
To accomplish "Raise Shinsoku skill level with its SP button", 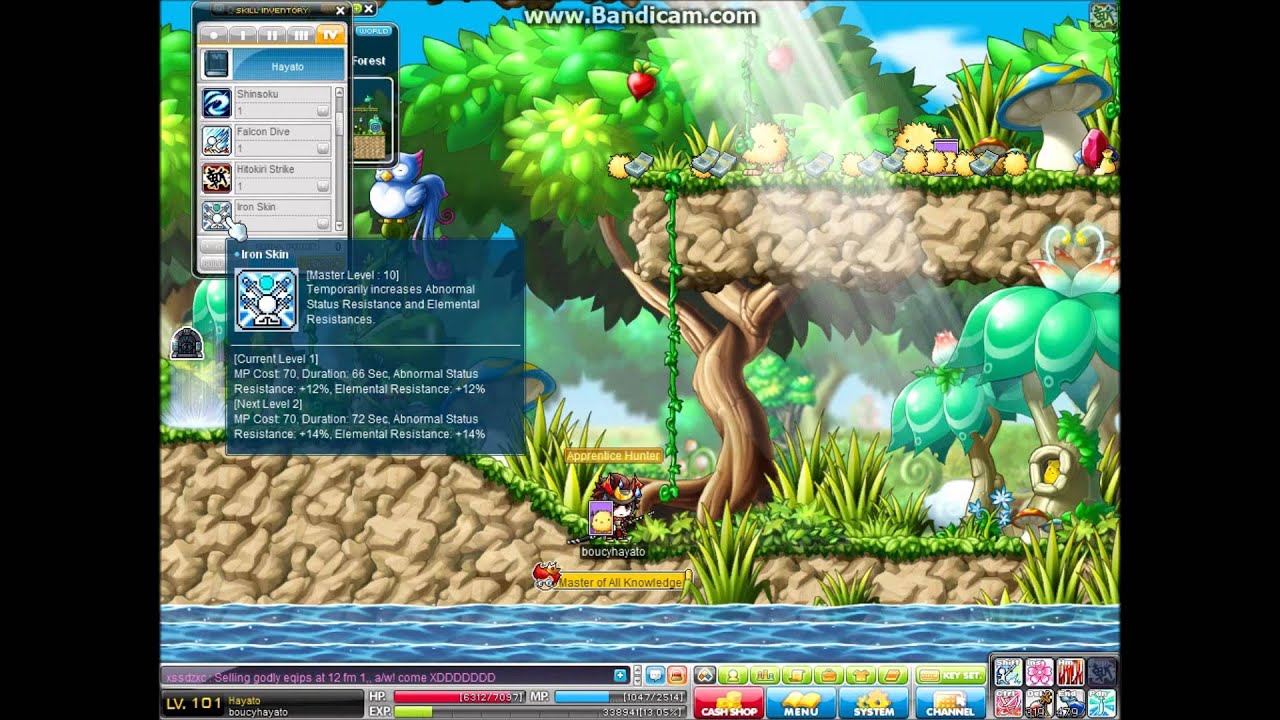I will point(323,111).
